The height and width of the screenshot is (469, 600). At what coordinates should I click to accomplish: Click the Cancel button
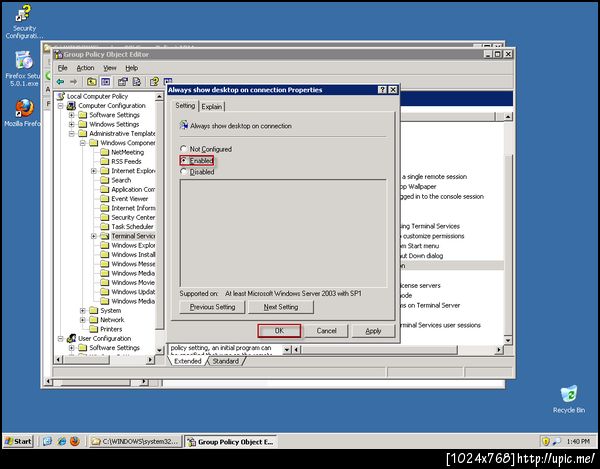[x=326, y=331]
